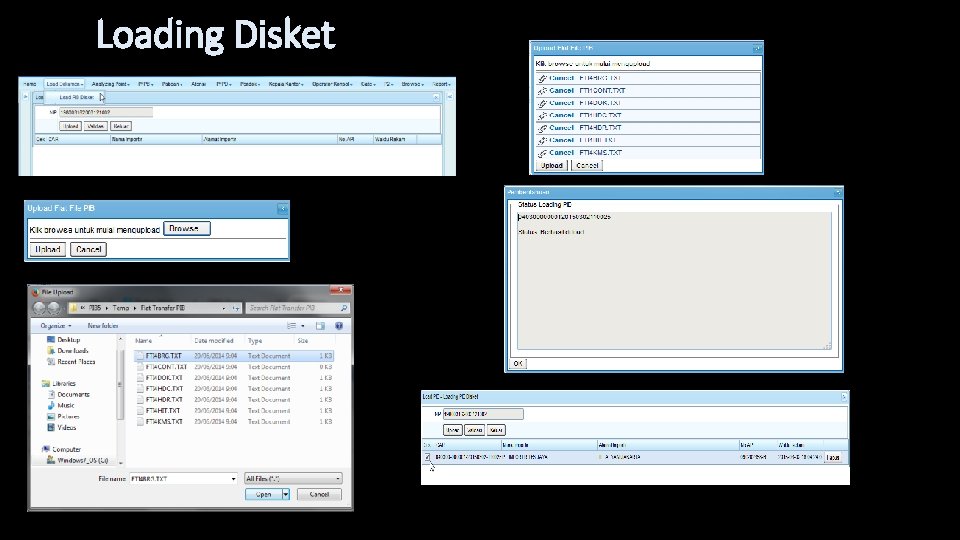
Task: Open the Load Dokumen menu
Action: [x=64, y=84]
